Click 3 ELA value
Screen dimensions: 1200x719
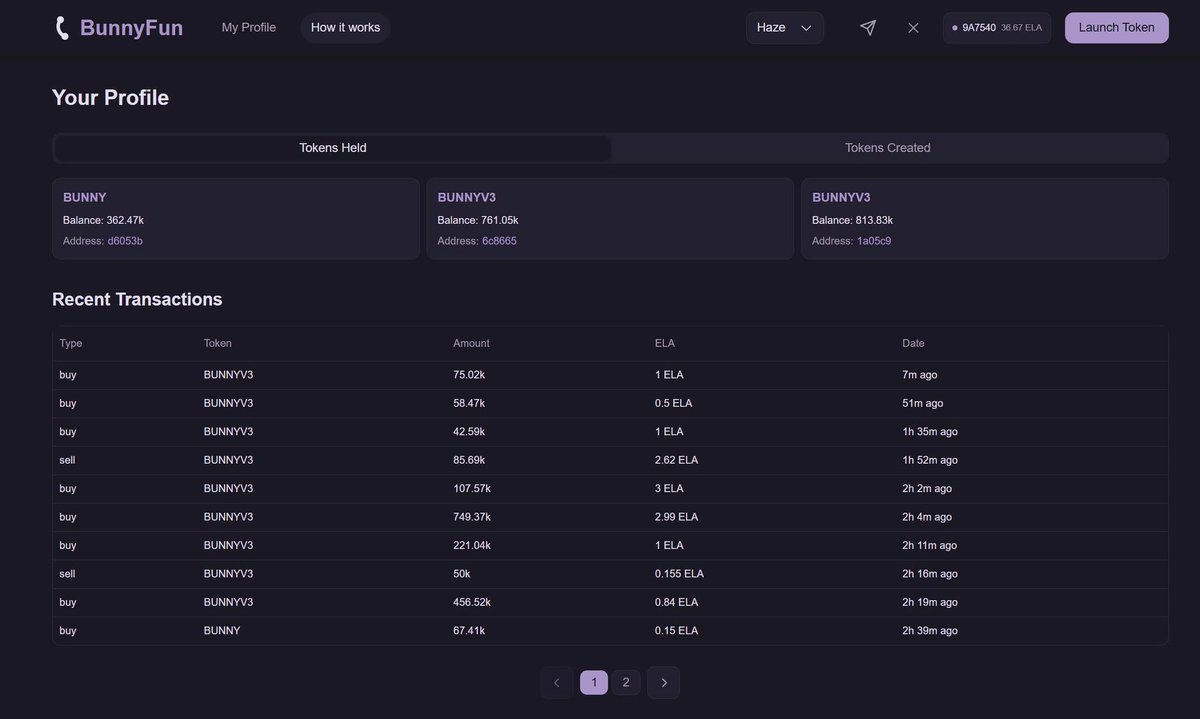click(x=670, y=489)
